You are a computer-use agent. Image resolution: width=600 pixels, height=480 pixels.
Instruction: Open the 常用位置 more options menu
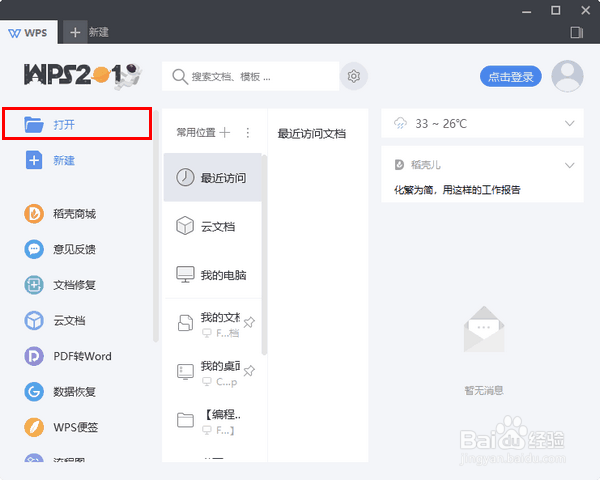(x=248, y=132)
